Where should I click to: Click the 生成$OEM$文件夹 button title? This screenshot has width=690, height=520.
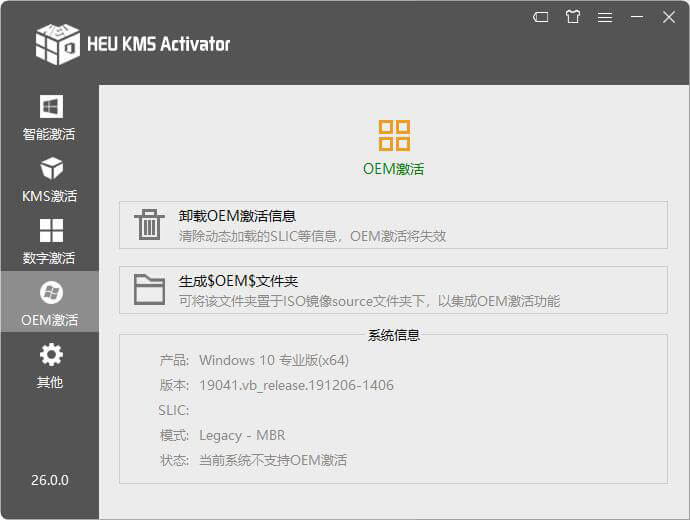pos(238,281)
